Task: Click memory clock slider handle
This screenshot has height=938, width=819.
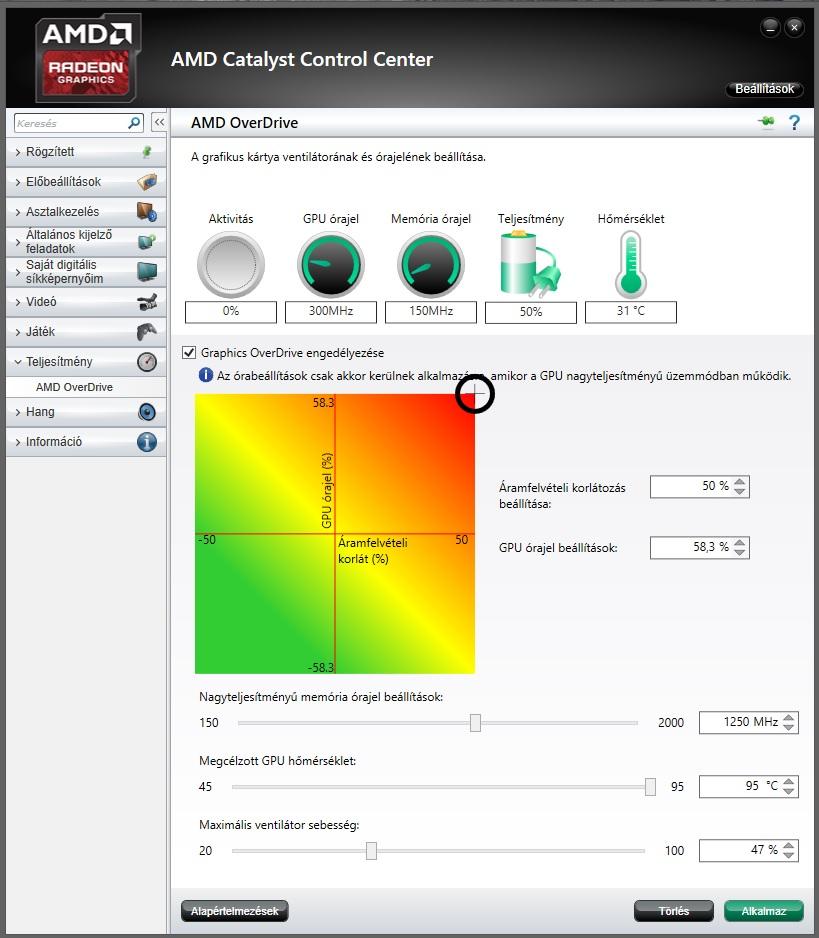Action: [475, 722]
